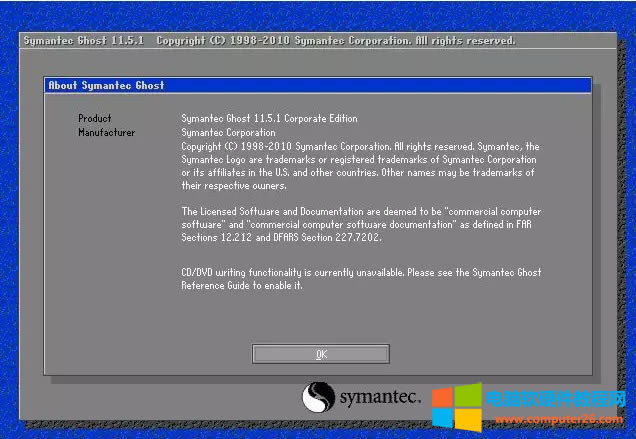The width and height of the screenshot is (636, 439).
Task: Click 'Symantec Ghost 11.5.1 Corporate Edition' text
Action: (x=269, y=118)
